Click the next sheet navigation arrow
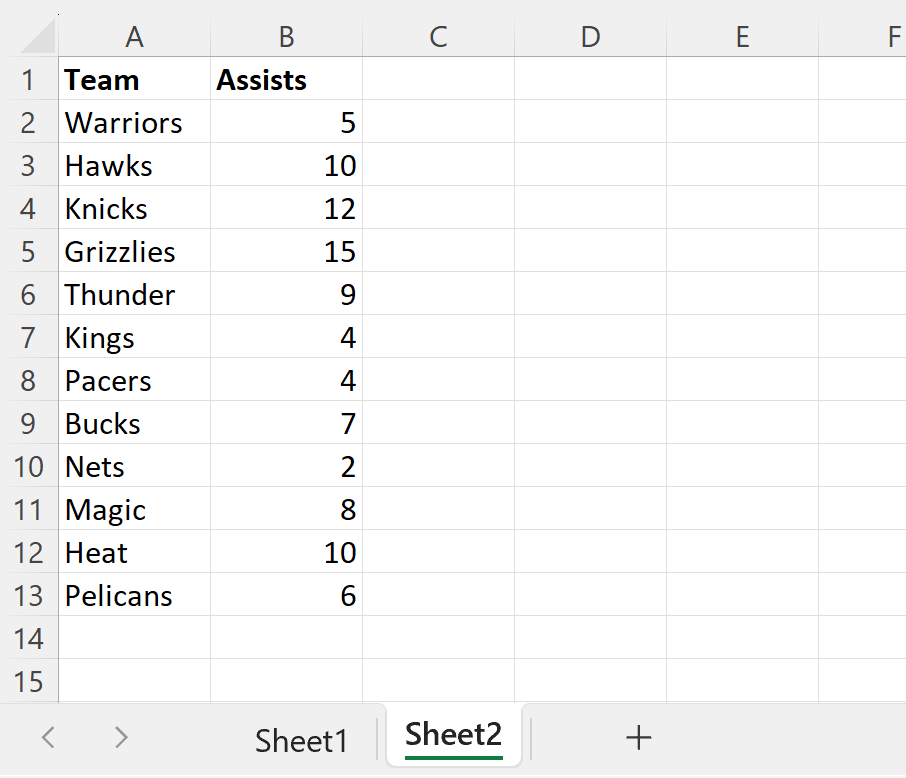The height and width of the screenshot is (778, 906). point(120,737)
